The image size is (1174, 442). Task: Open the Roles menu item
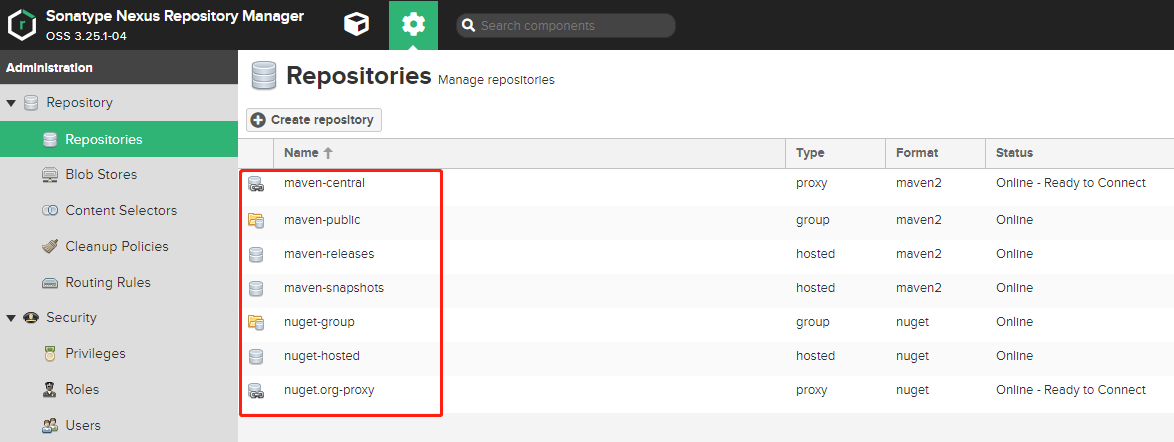(82, 390)
